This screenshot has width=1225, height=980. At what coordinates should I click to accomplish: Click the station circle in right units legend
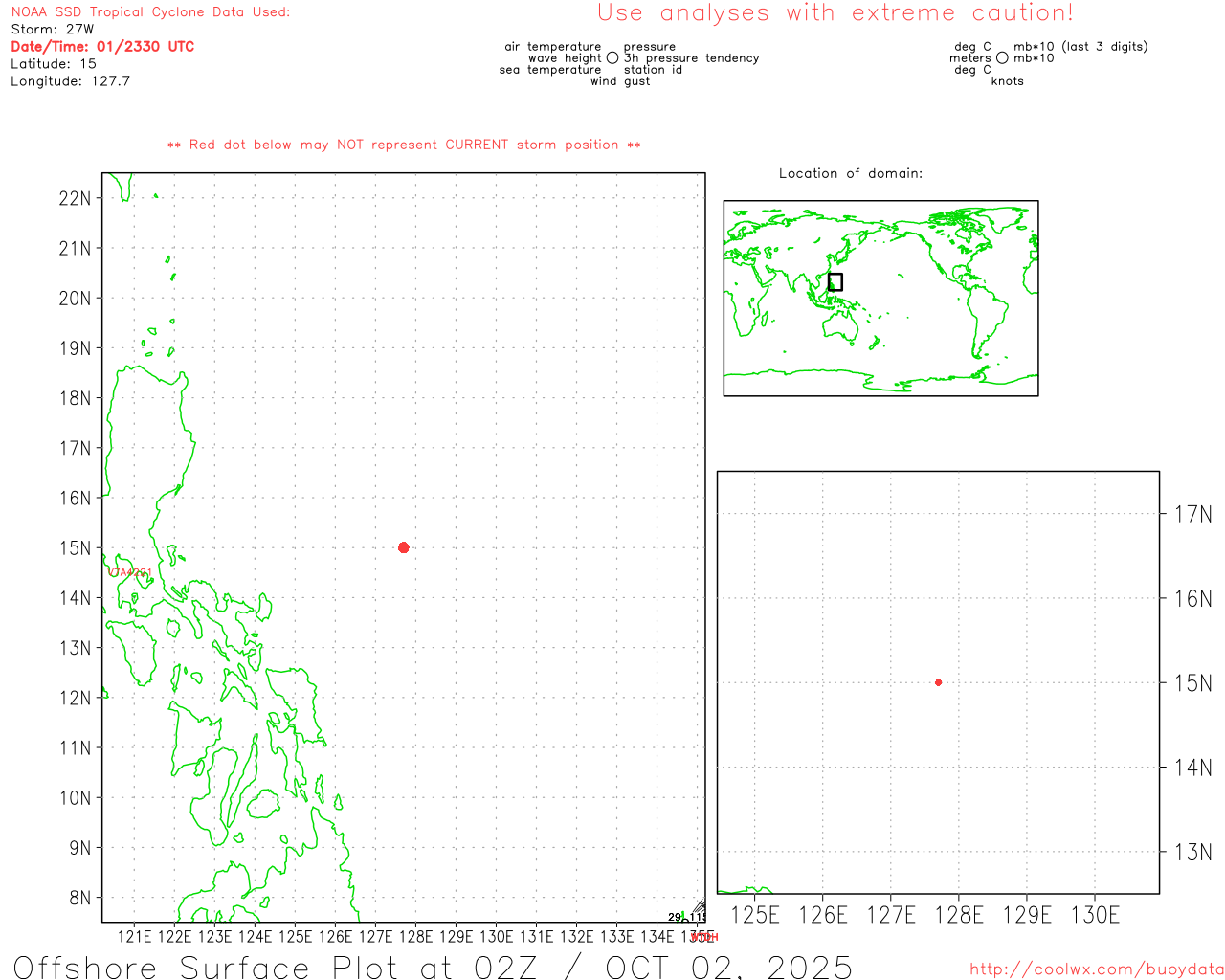(1002, 58)
